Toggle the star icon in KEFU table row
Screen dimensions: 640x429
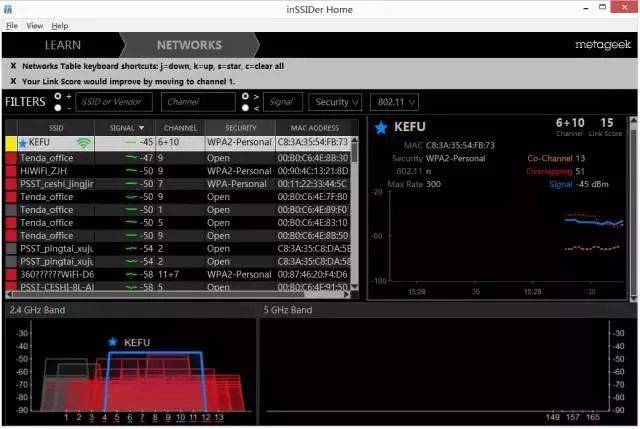23,143
